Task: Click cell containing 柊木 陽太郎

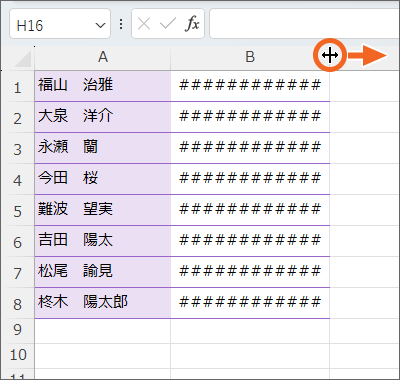Action: (x=103, y=303)
